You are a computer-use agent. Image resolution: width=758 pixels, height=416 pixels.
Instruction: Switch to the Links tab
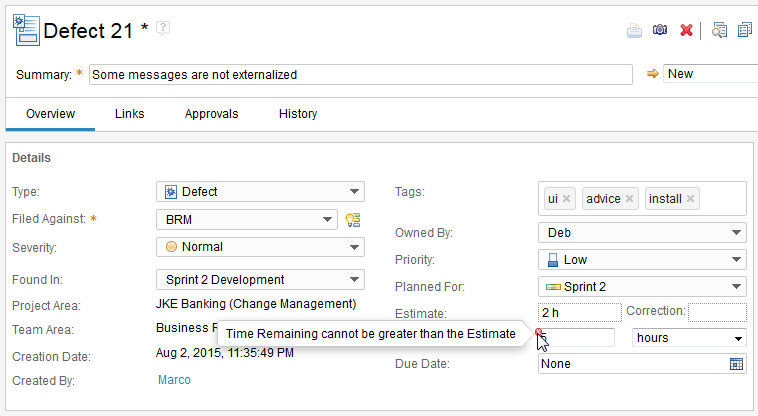(130, 114)
